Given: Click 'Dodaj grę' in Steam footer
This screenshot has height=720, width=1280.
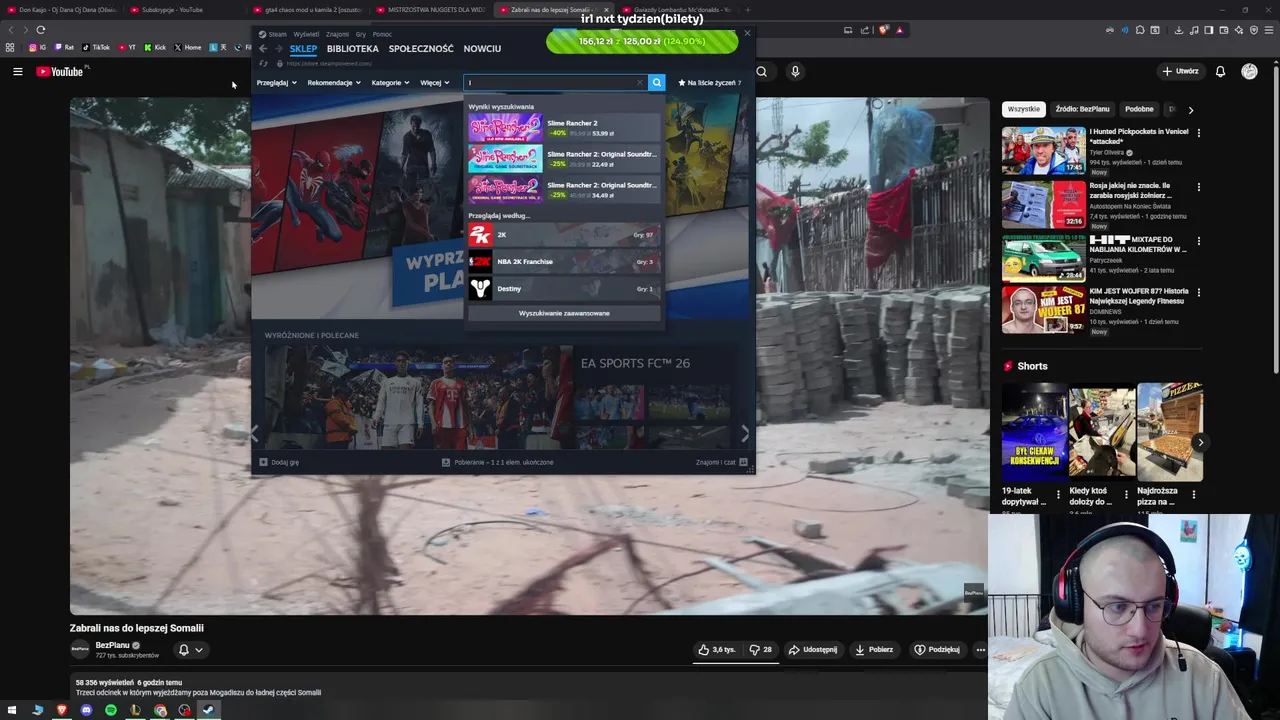Looking at the screenshot, I should 279,462.
